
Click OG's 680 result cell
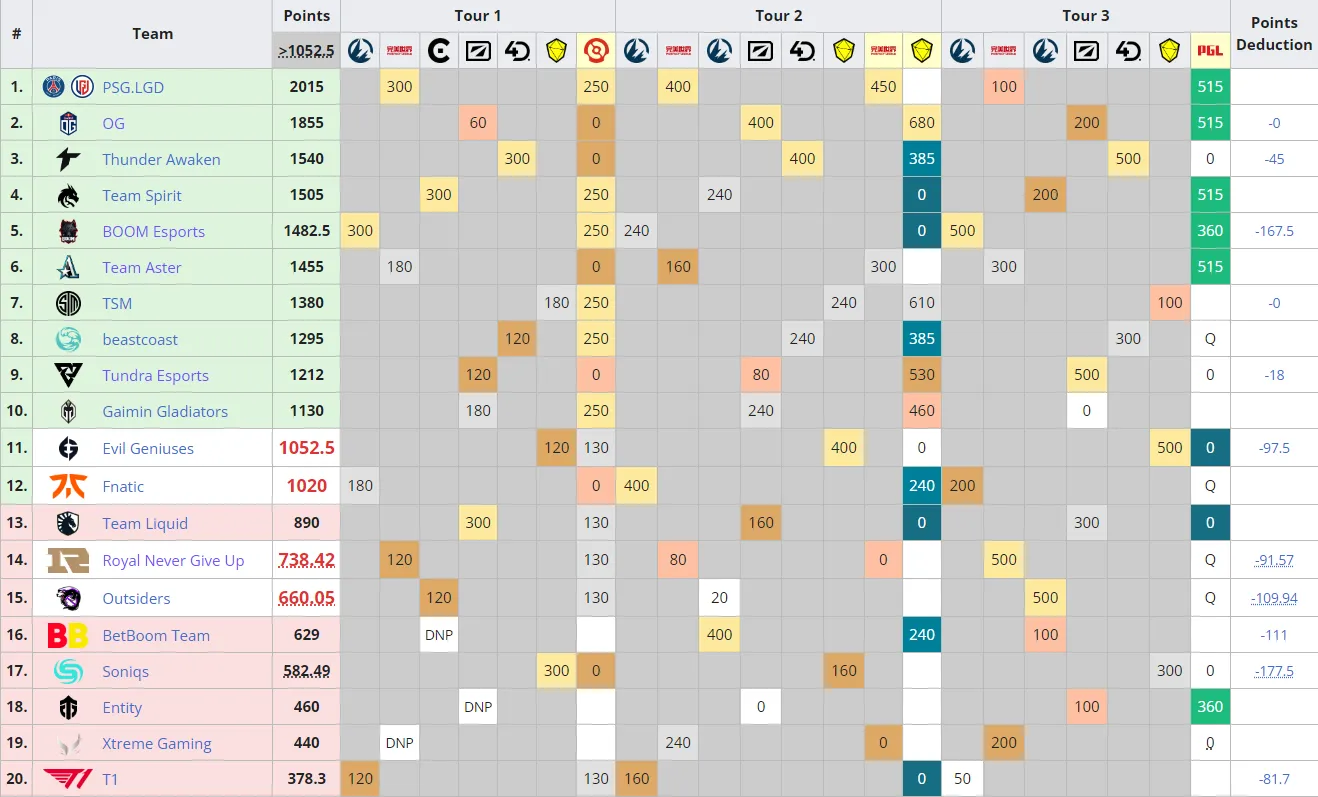pos(922,123)
